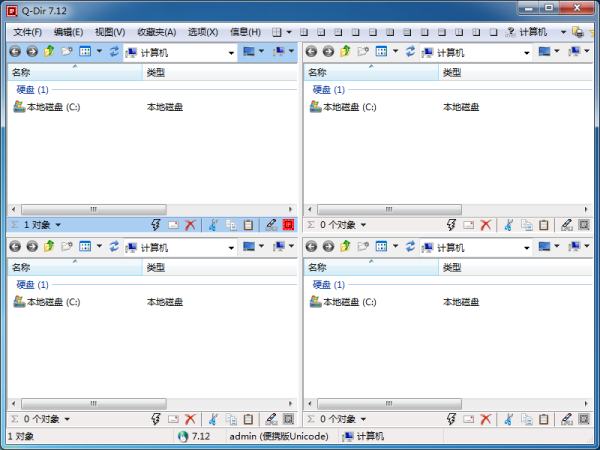
Task: Select 本地磁盘 (C:) in top-left pane
Action: (47, 107)
